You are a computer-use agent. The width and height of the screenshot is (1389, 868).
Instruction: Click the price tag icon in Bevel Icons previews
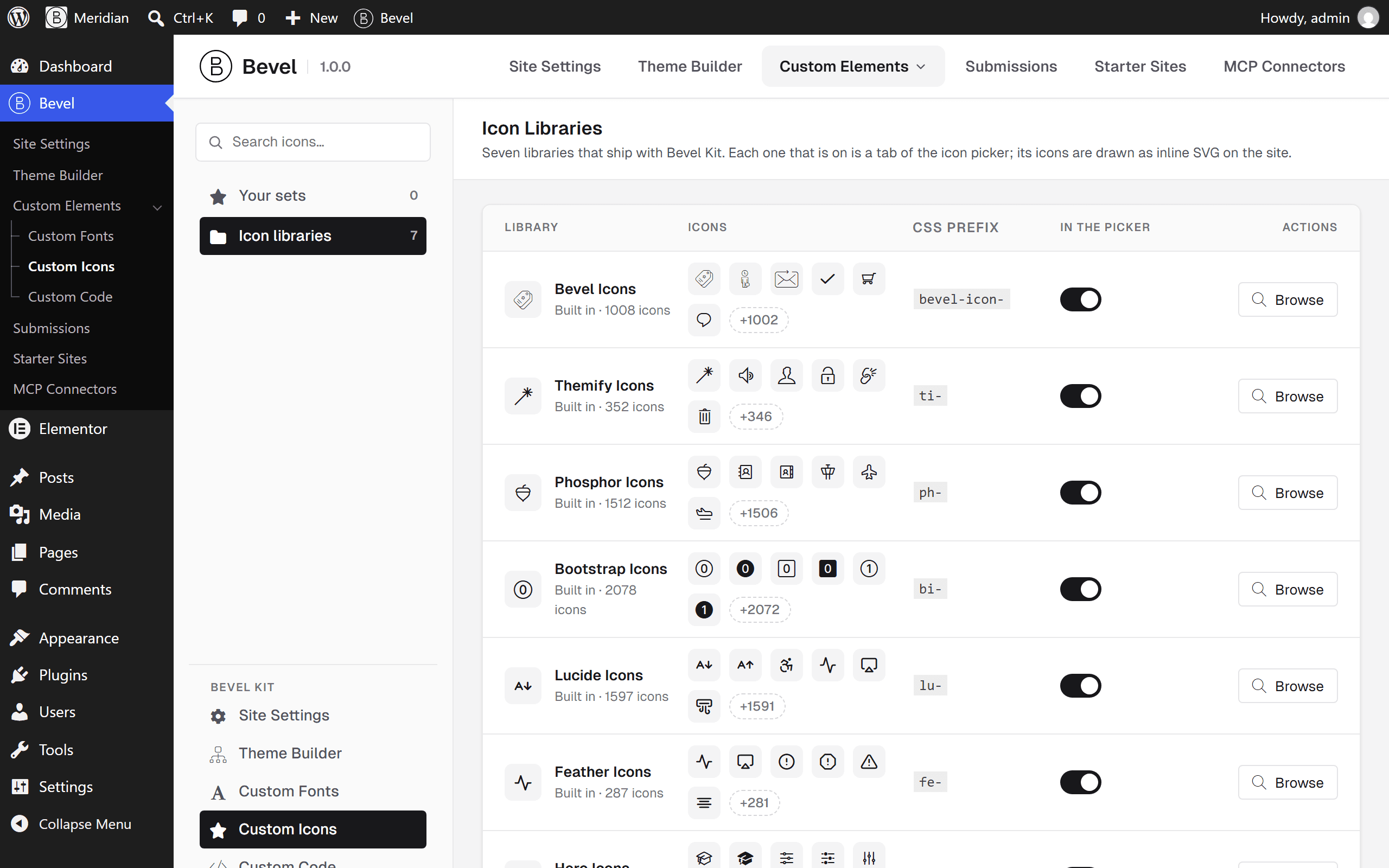tap(704, 279)
